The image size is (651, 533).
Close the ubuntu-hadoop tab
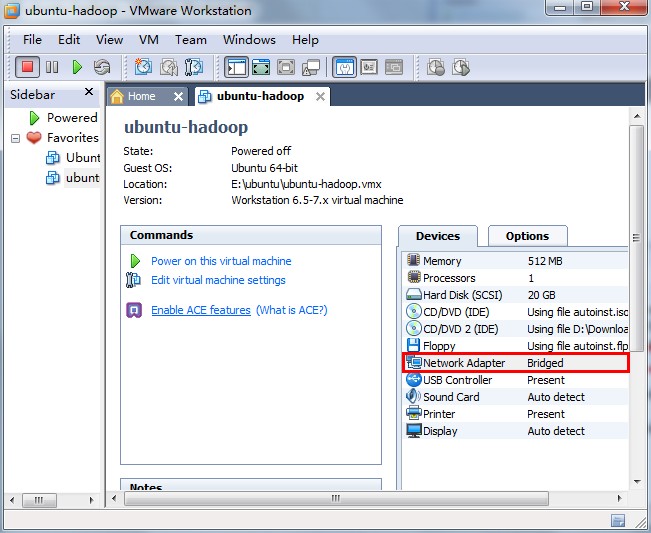pos(320,97)
